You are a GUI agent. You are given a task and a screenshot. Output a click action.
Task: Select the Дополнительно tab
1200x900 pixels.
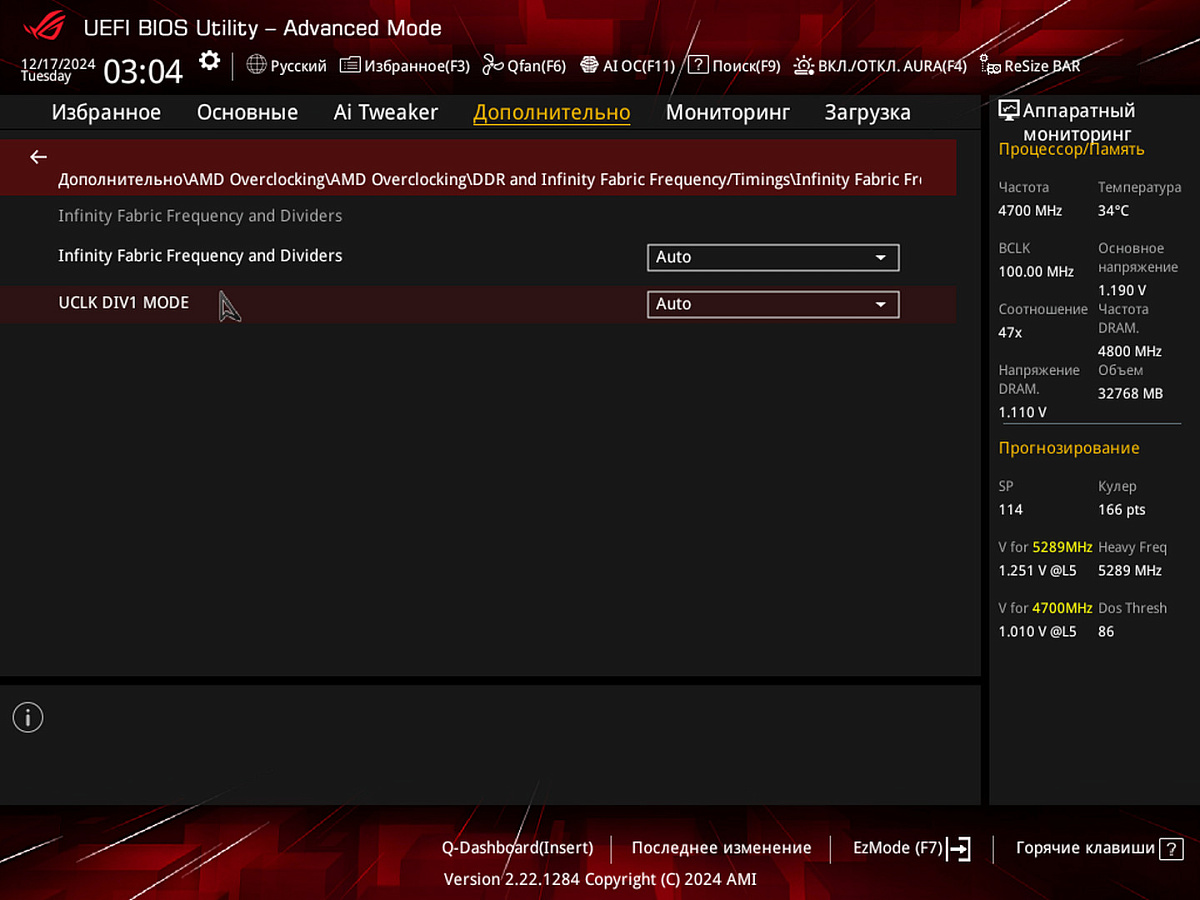(x=552, y=112)
